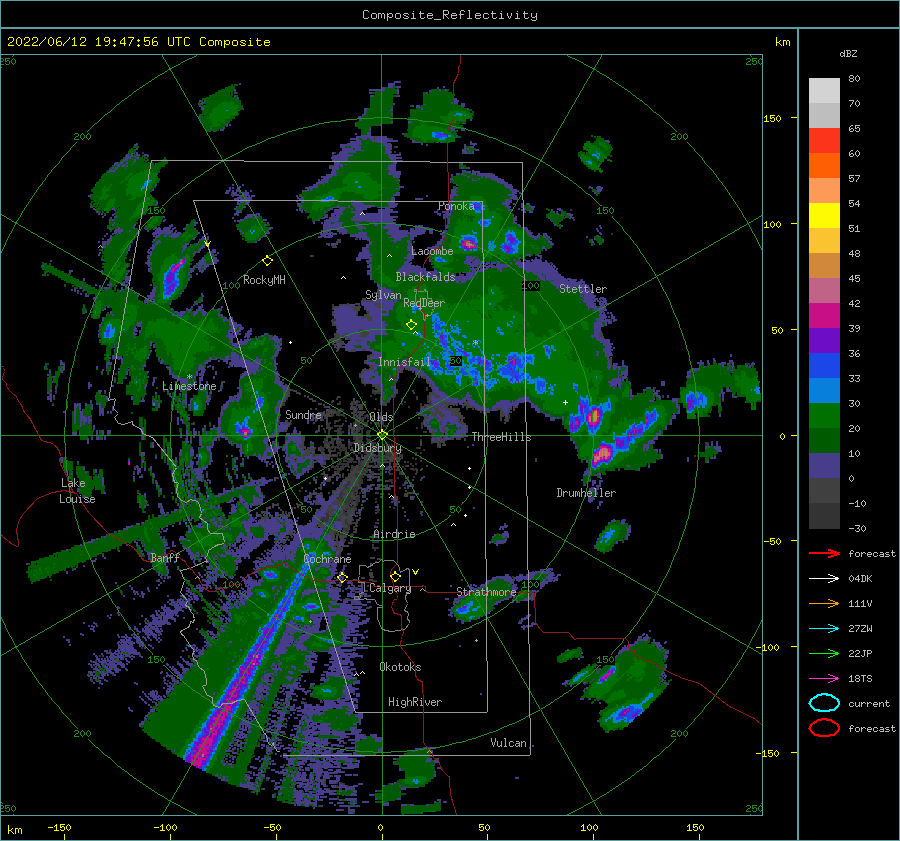The image size is (900, 841).
Task: Select the blue 33-36 dBZ color band
Action: point(824,366)
